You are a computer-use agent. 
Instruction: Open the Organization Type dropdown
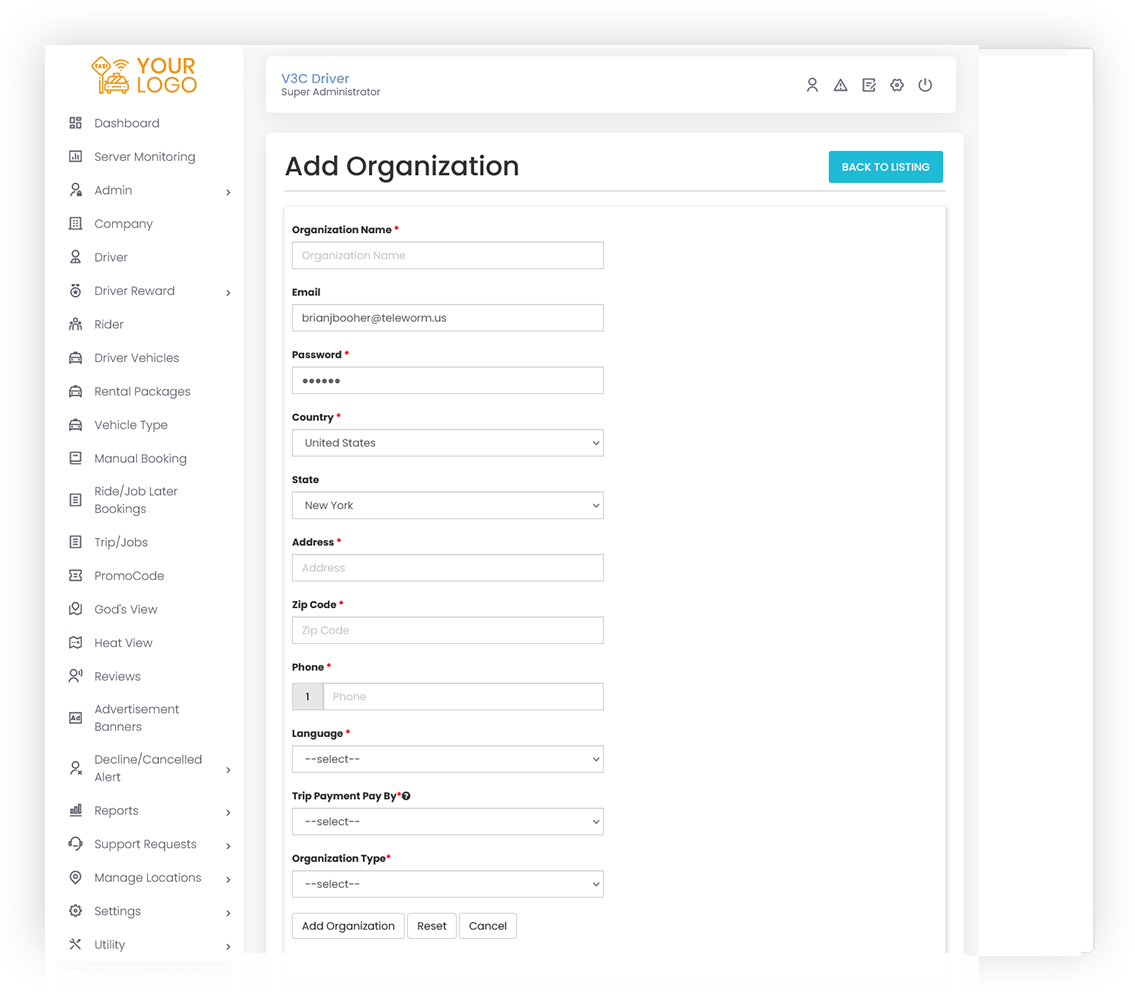coord(447,884)
